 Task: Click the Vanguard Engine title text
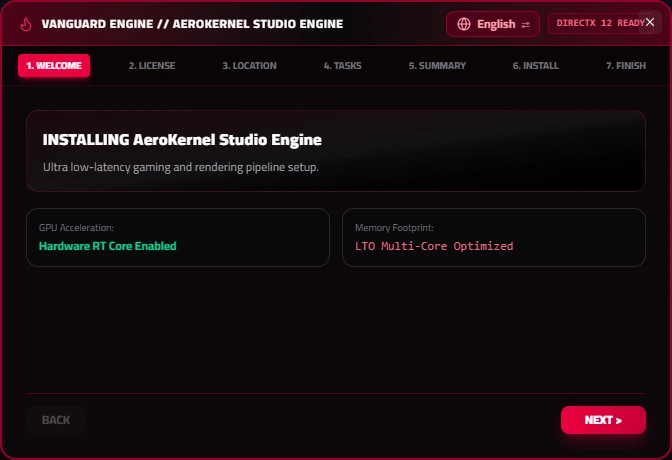click(x=192, y=24)
